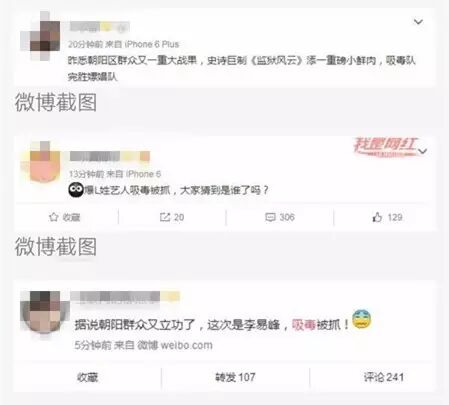Open 评论 241 comments

tap(384, 377)
